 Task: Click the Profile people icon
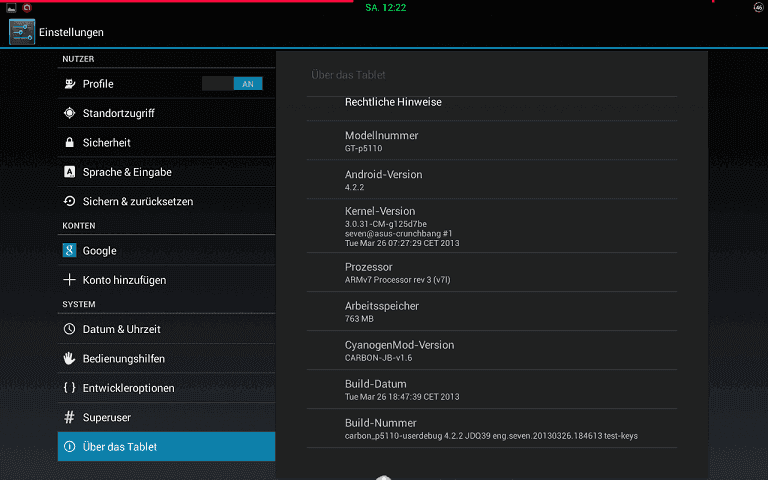click(x=70, y=84)
